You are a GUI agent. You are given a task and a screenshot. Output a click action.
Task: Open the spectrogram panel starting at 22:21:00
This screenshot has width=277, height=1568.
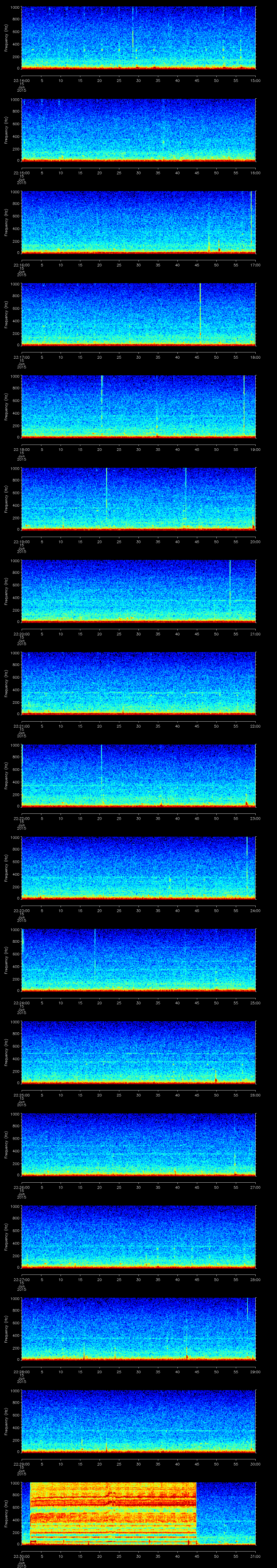pyautogui.click(x=138, y=683)
